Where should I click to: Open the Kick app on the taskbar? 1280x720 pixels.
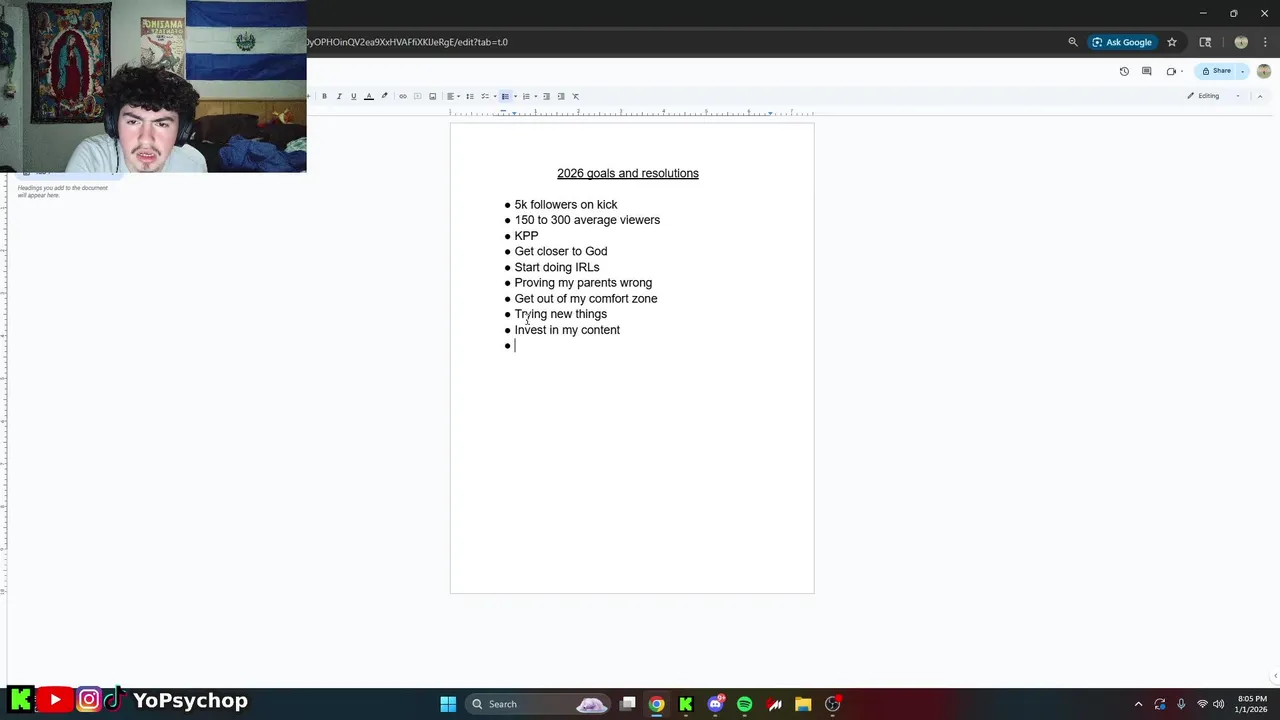686,704
